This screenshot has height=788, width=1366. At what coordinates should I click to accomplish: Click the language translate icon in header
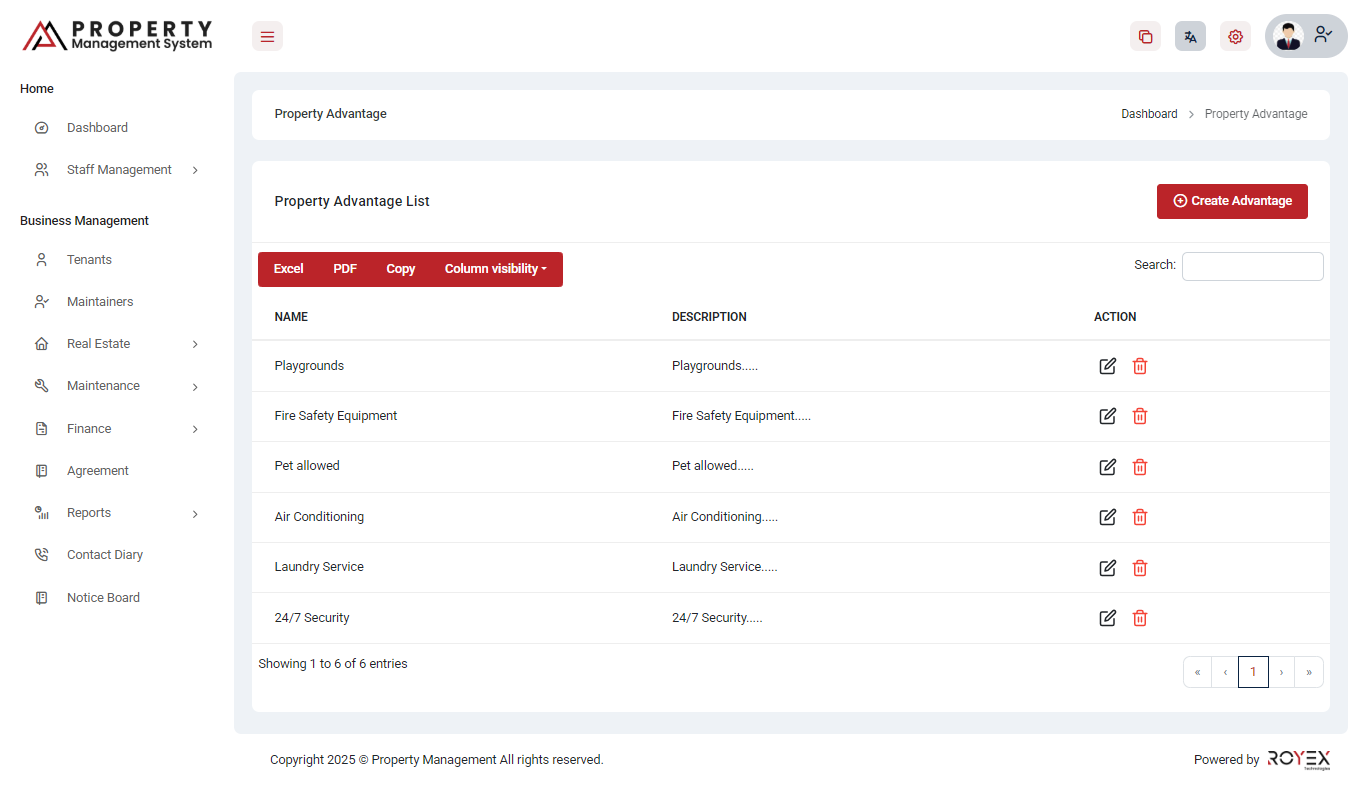point(1190,37)
